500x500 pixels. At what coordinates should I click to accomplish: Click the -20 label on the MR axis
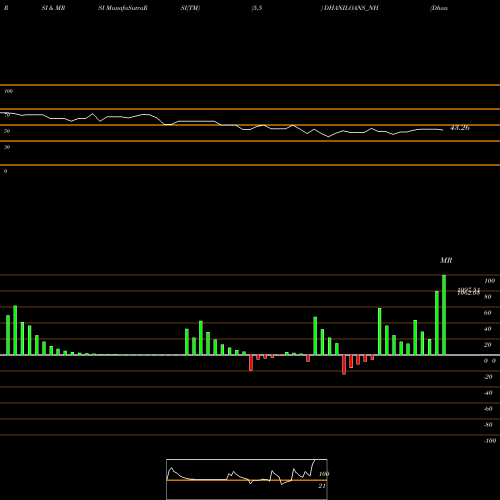coord(488,377)
